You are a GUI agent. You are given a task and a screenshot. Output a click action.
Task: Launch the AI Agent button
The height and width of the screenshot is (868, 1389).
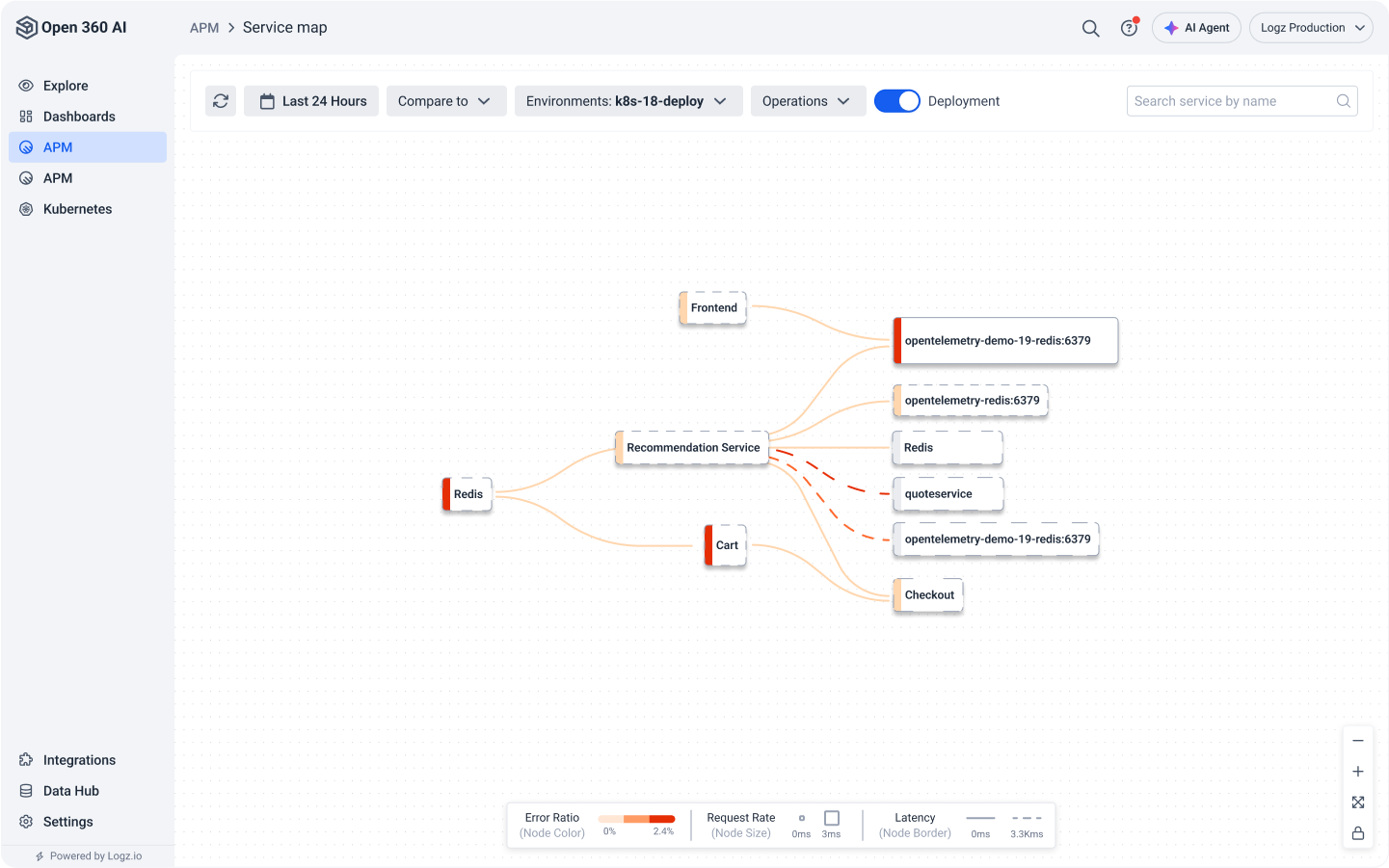1196,28
